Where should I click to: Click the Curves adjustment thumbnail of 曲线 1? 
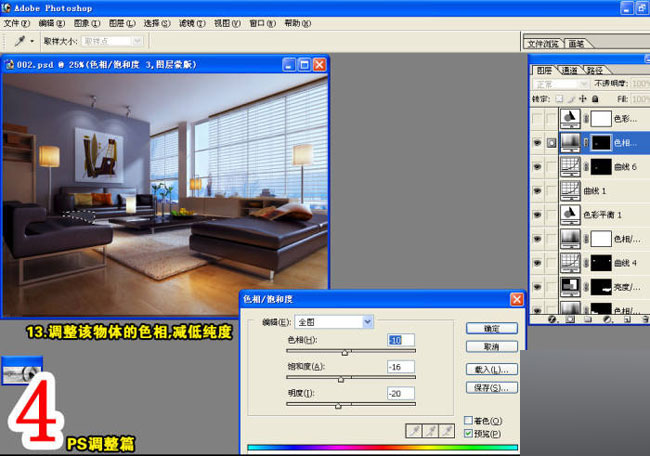[x=570, y=191]
